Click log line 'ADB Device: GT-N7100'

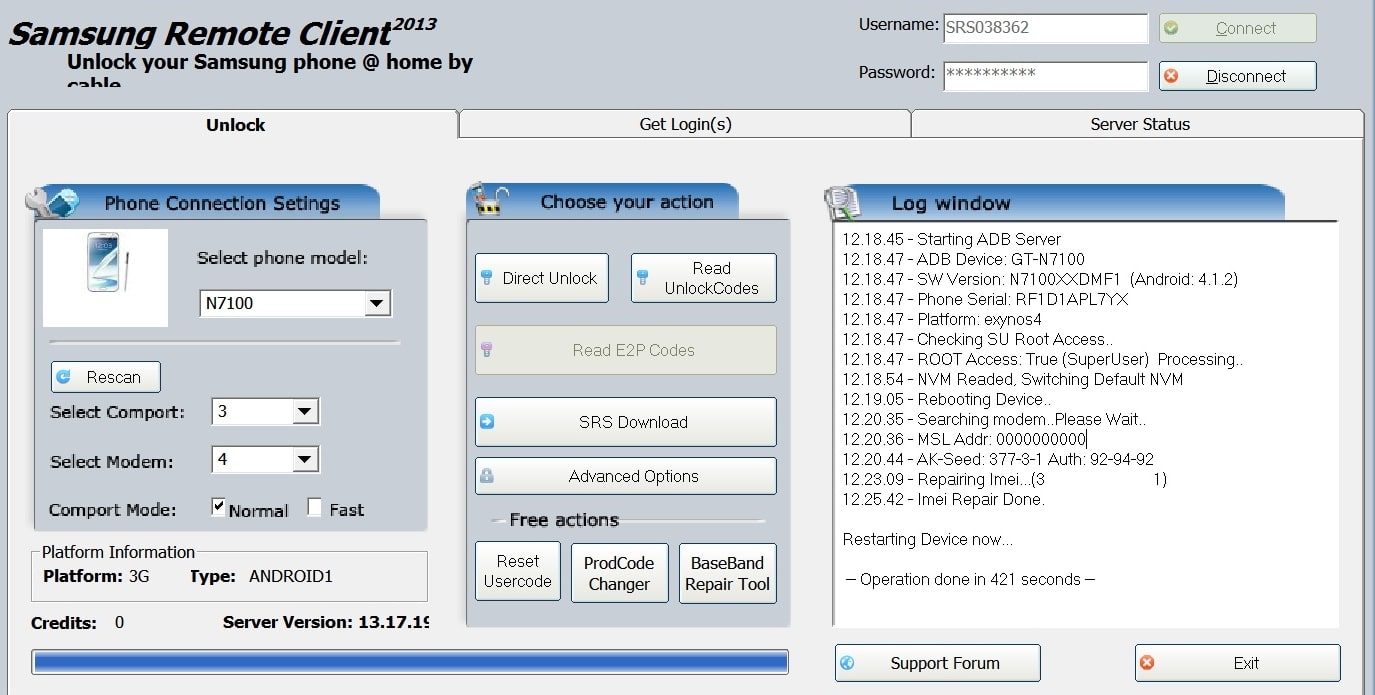click(963, 259)
